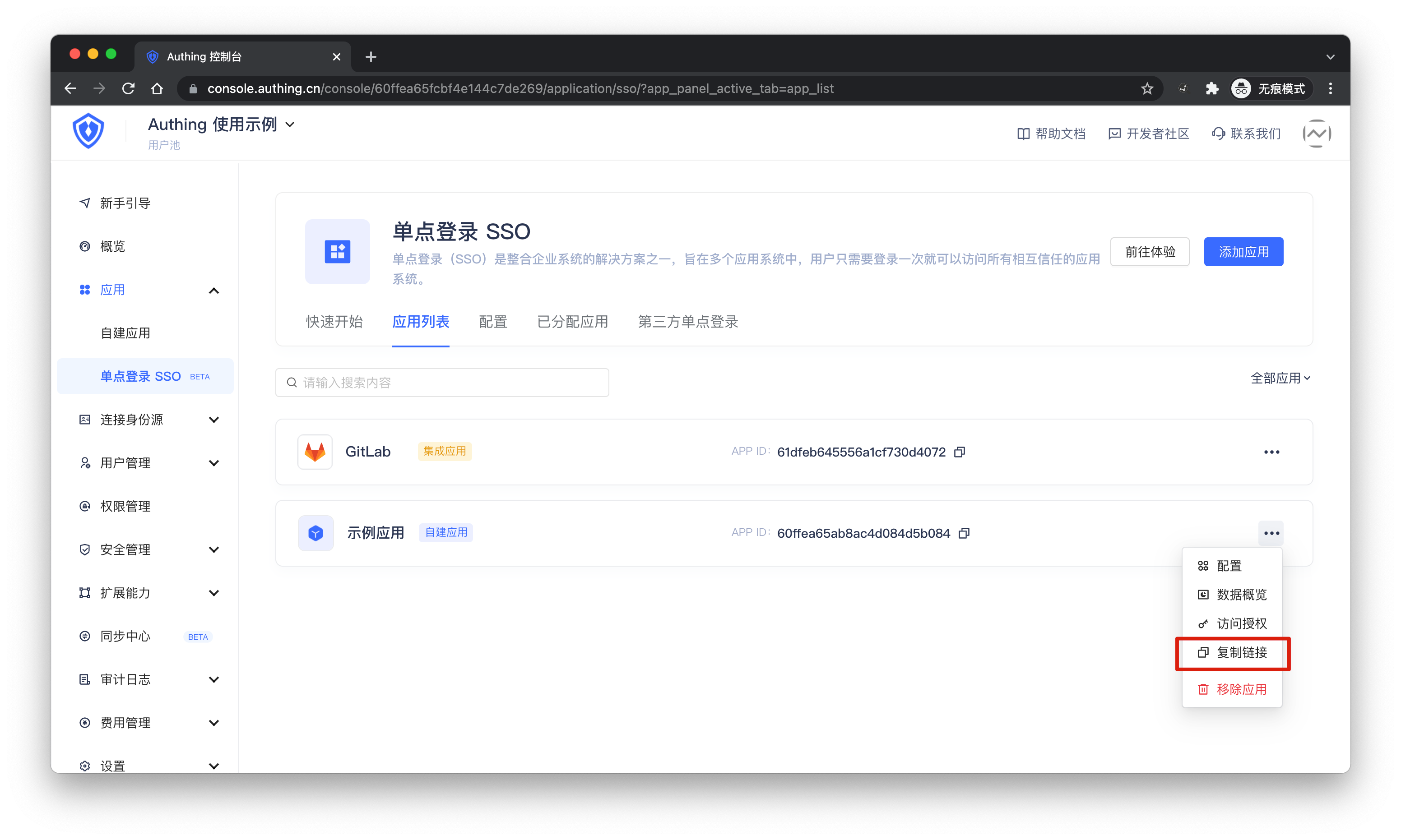Select 单点登录 SSO in the sidebar
The height and width of the screenshot is (840, 1401).
pos(145,376)
